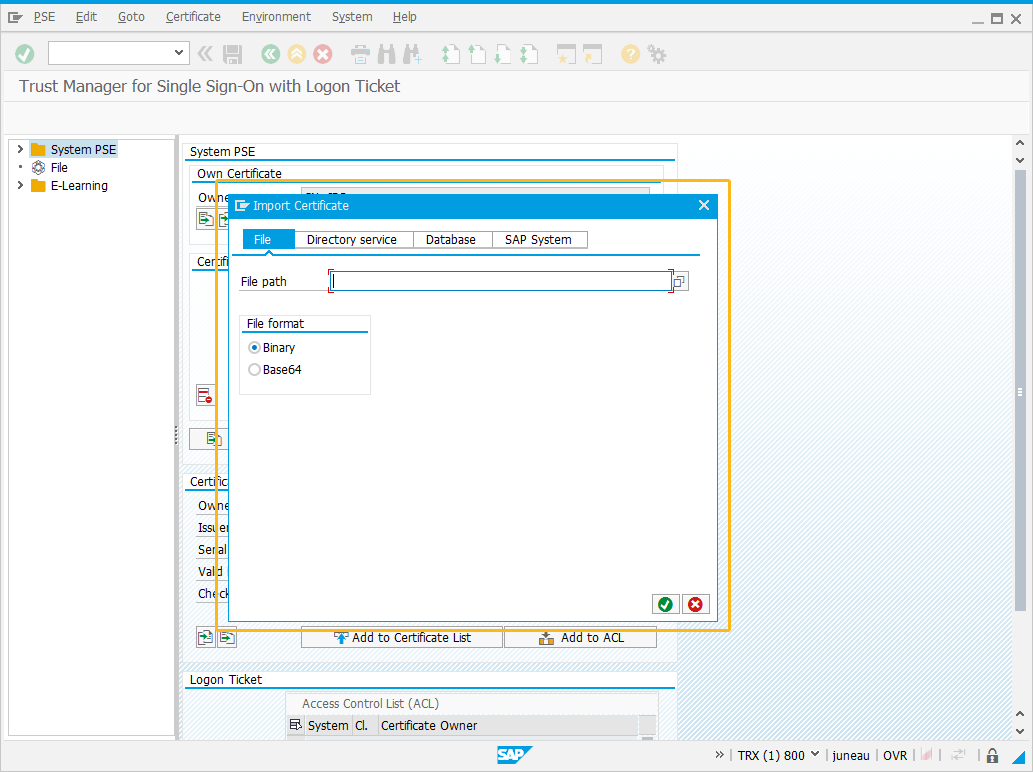Click the second icon left of Add to Certificate List
1033x772 pixels.
227,637
